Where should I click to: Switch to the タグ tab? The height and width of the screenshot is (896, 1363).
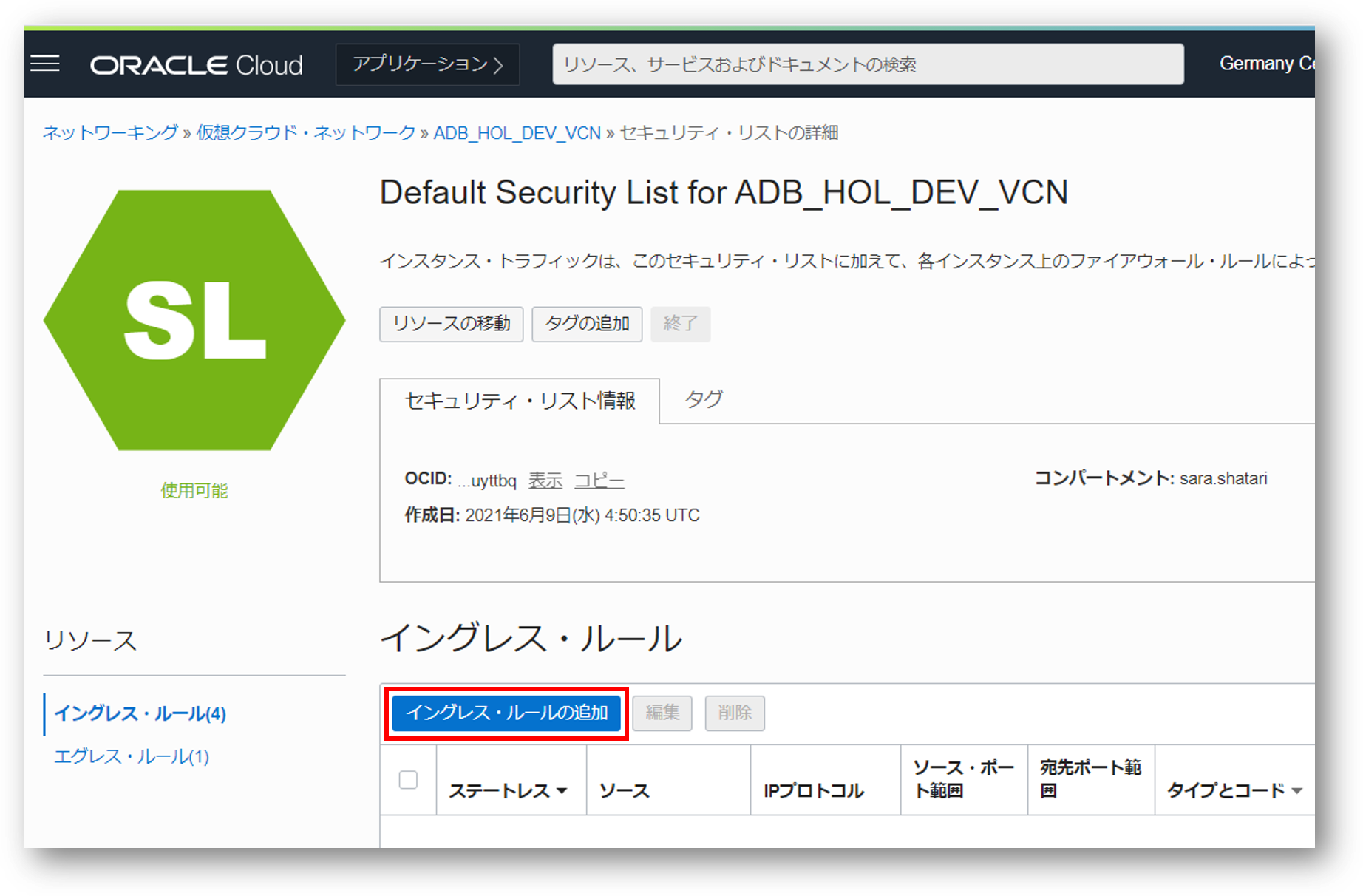703,400
